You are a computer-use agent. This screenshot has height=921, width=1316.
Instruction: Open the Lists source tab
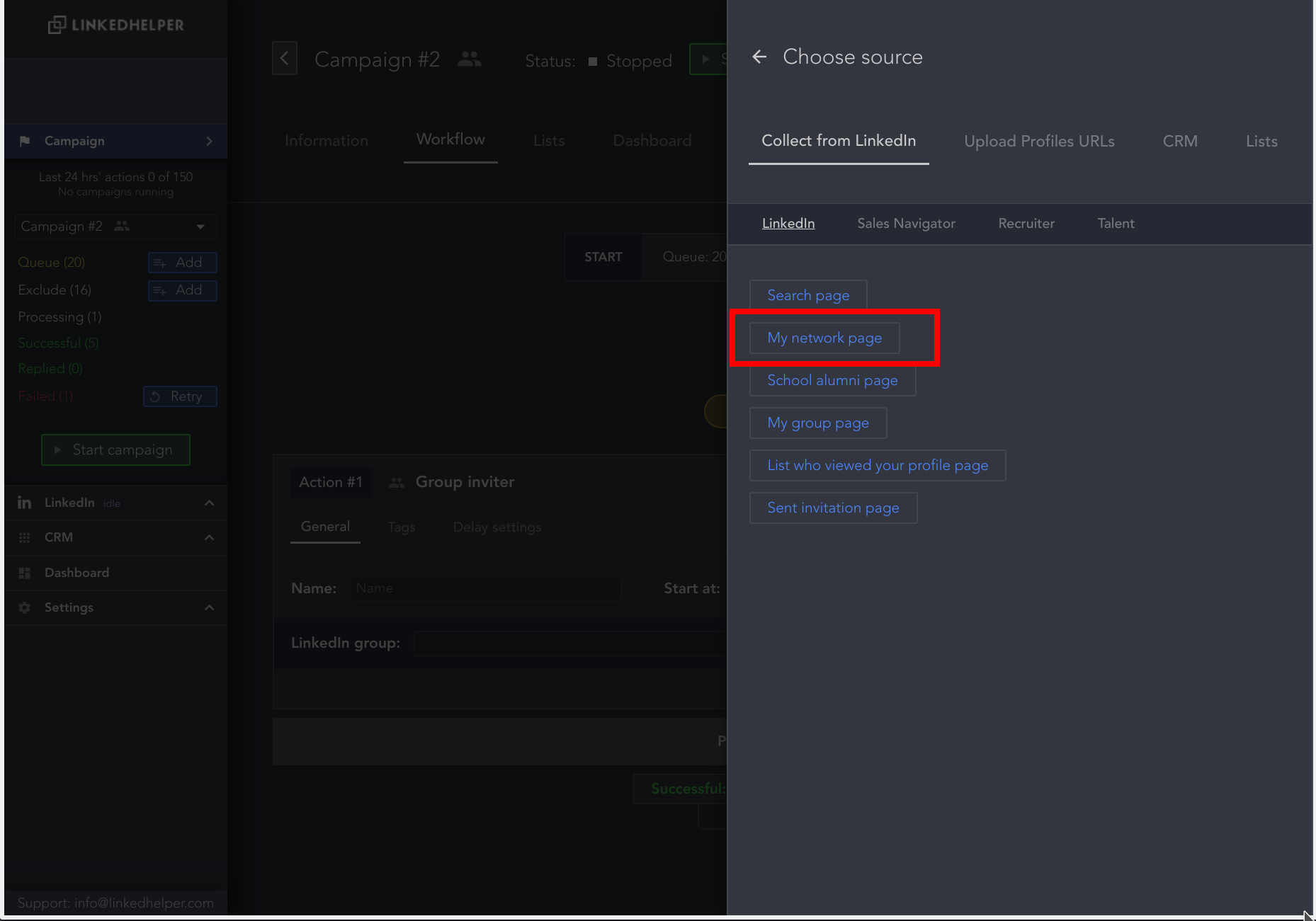coord(1261,142)
